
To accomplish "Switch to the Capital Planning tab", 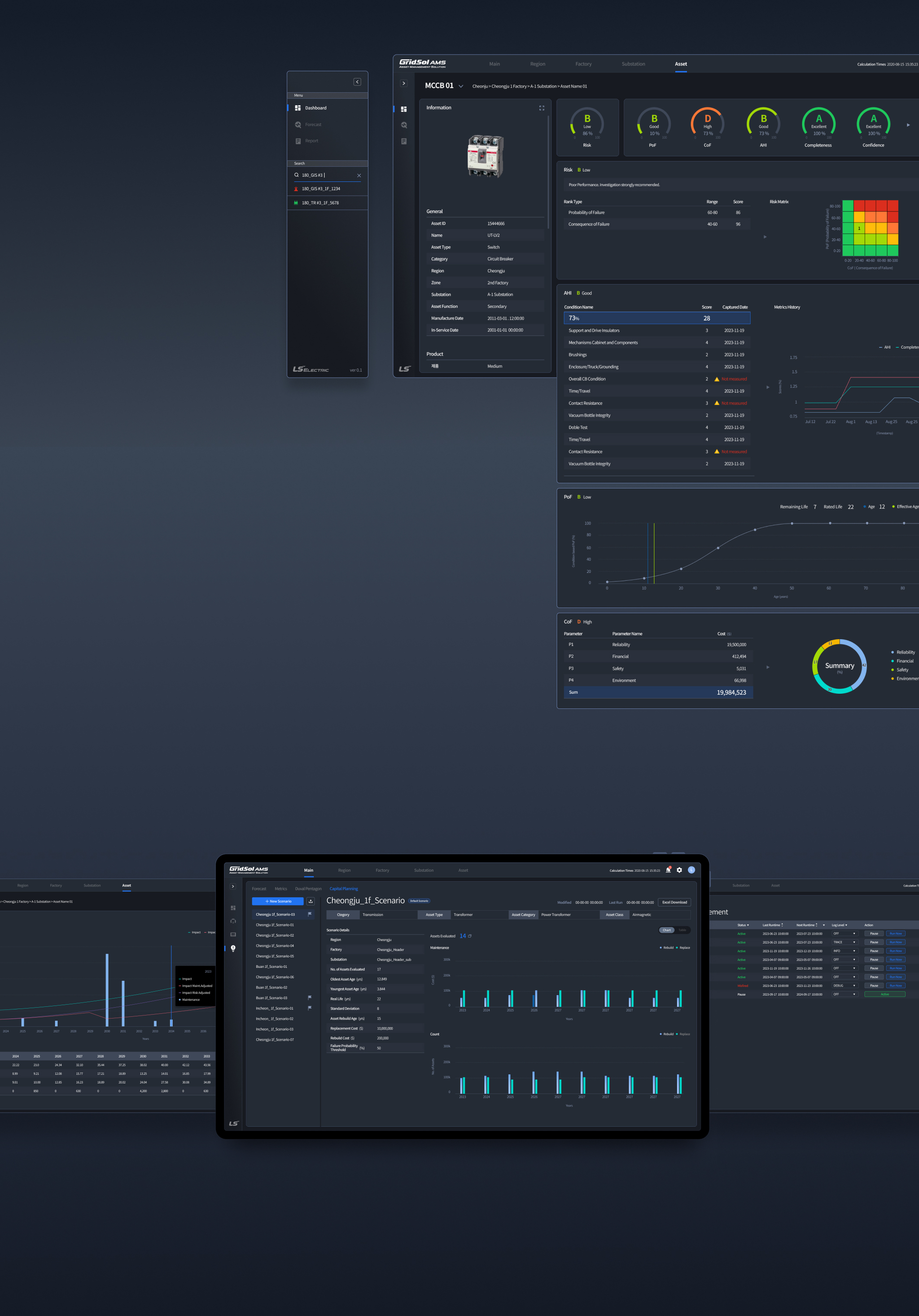I will pos(343,889).
